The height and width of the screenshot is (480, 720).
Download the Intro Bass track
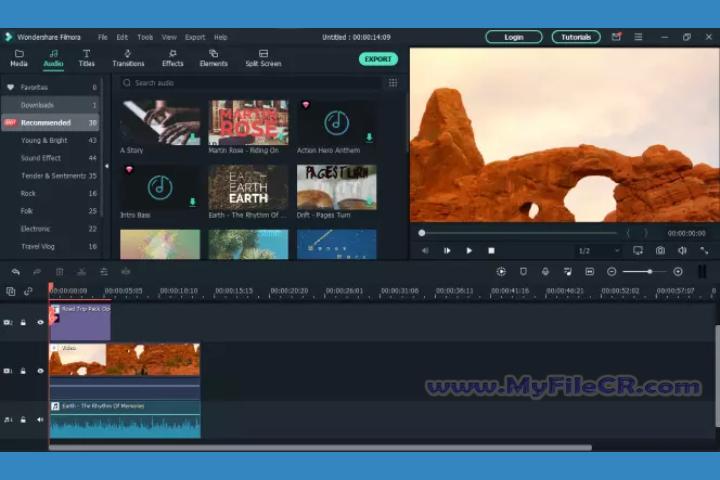pyautogui.click(x=192, y=202)
